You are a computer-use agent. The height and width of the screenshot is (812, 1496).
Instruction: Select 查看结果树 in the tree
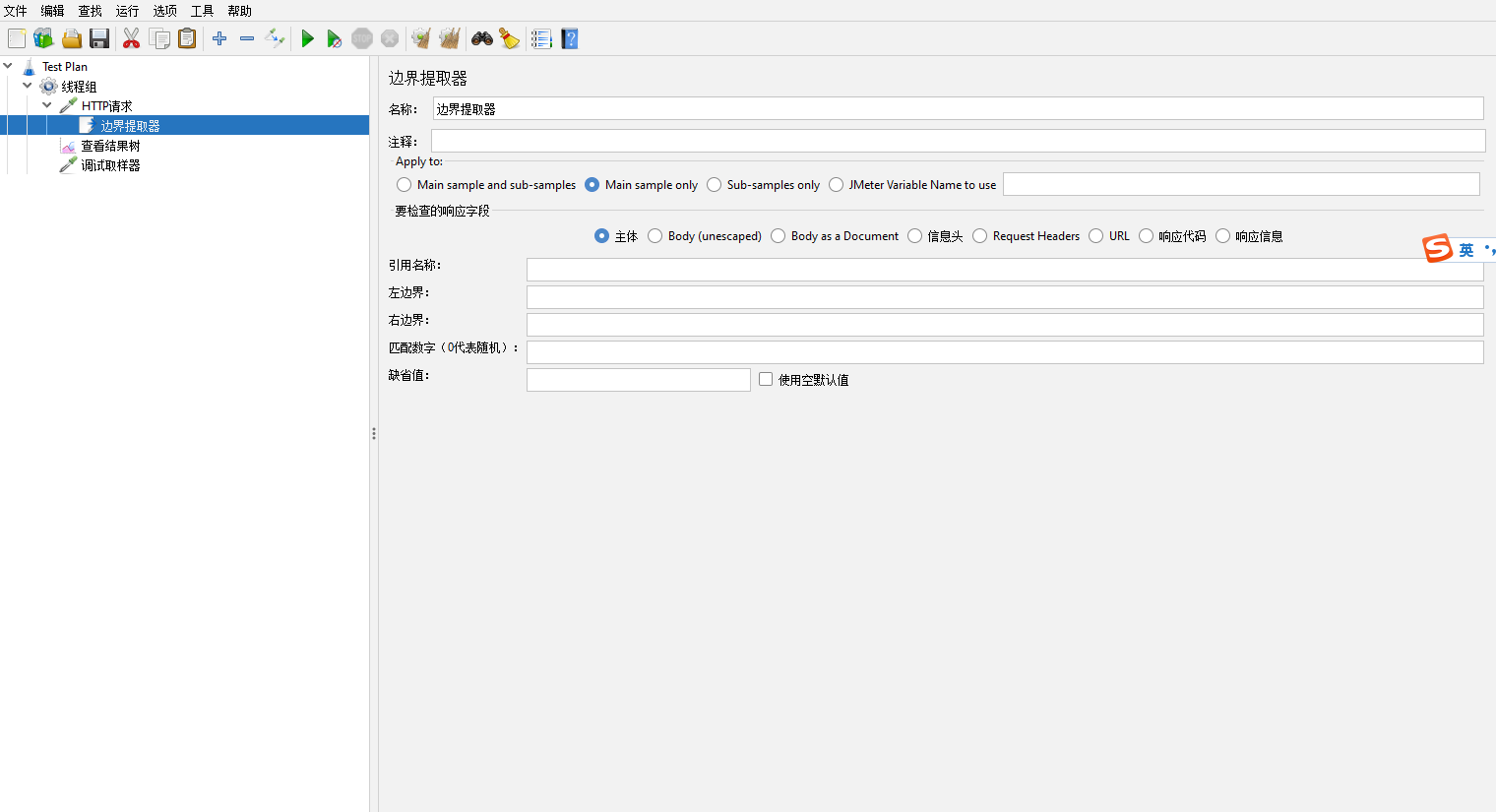coord(110,146)
